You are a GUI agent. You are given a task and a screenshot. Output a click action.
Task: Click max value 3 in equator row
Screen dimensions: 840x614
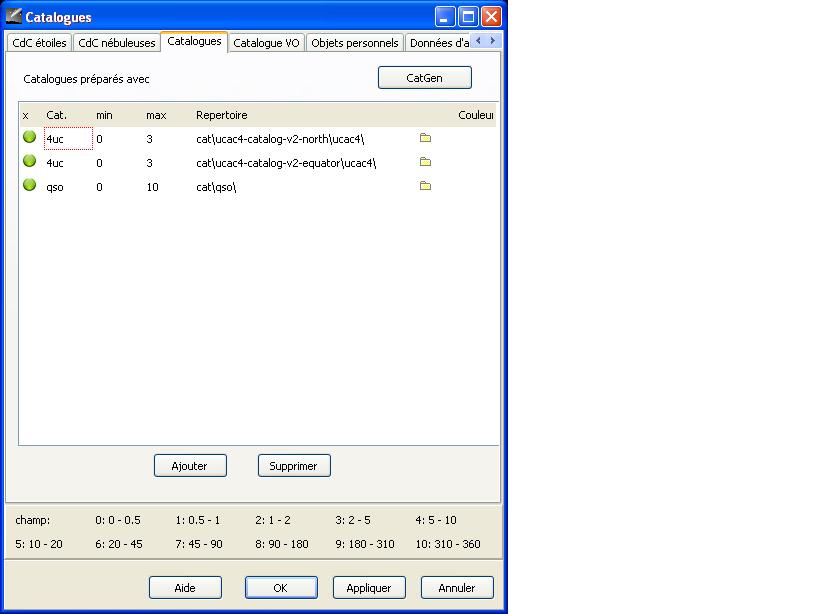pos(149,163)
